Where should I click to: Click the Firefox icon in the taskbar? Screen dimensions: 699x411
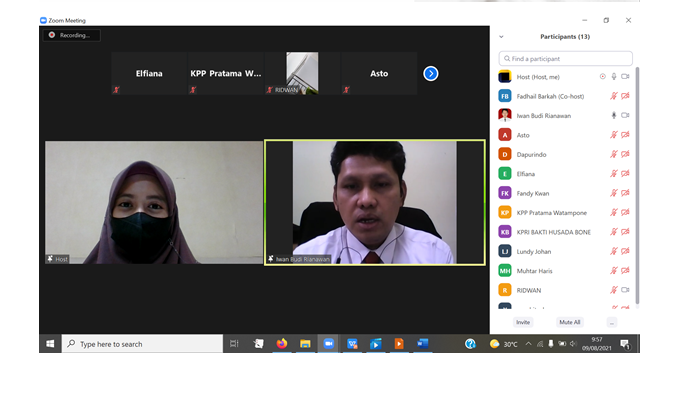(282, 344)
